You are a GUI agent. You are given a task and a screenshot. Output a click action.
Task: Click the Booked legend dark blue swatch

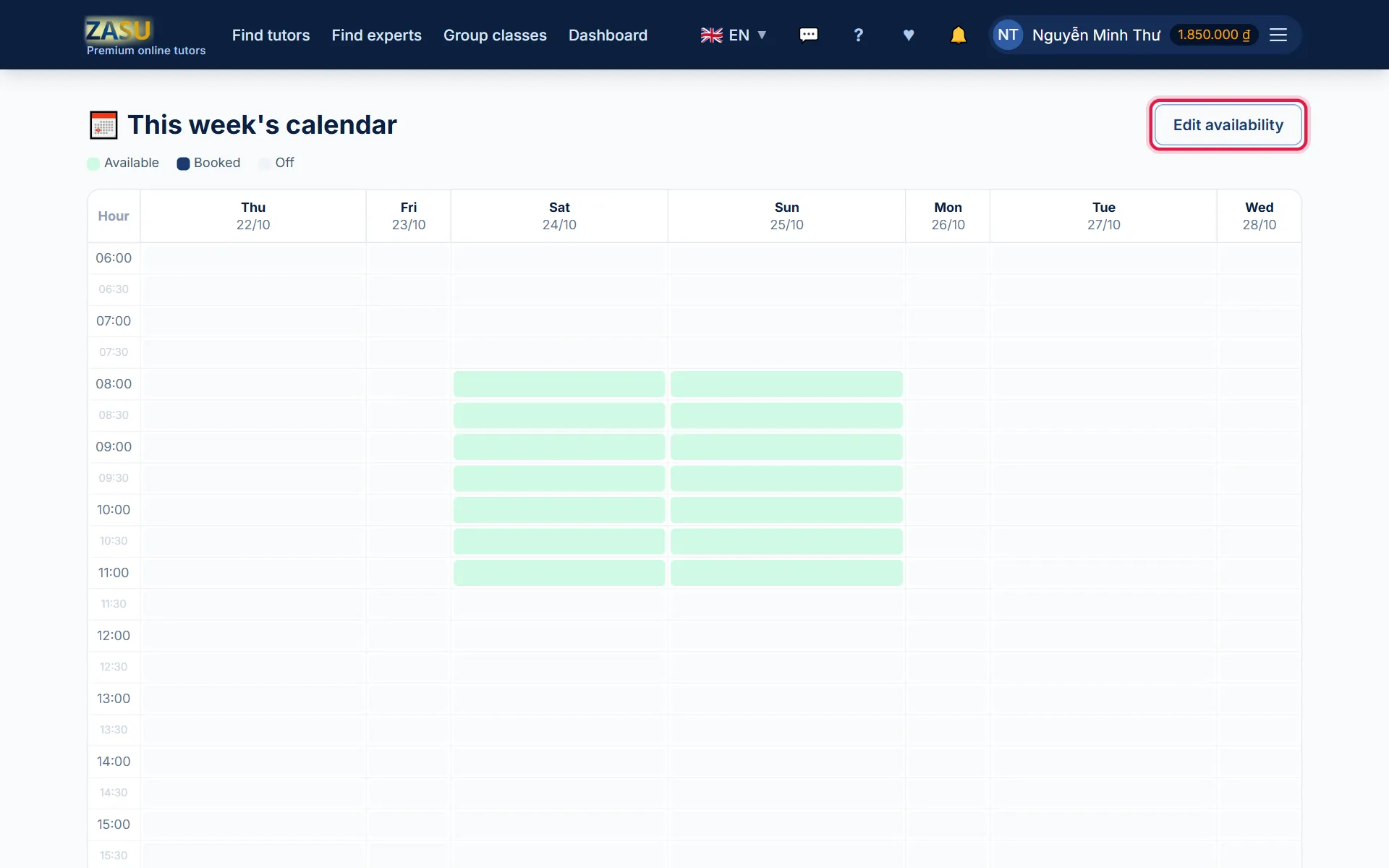click(x=183, y=163)
